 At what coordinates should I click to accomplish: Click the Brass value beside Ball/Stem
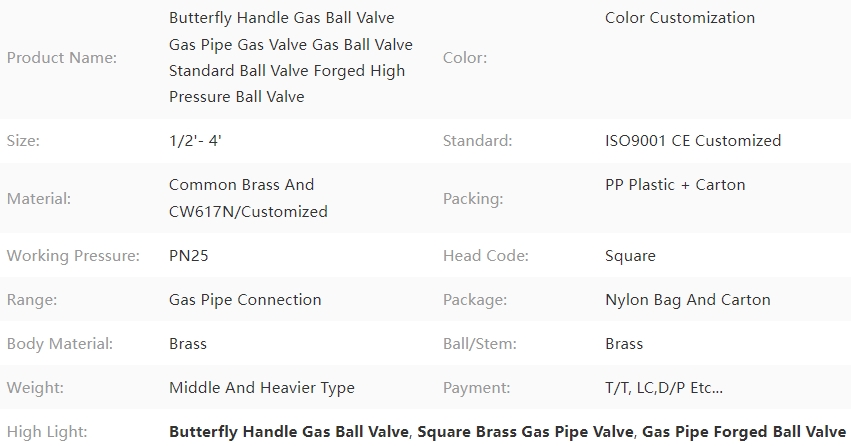[x=624, y=344]
